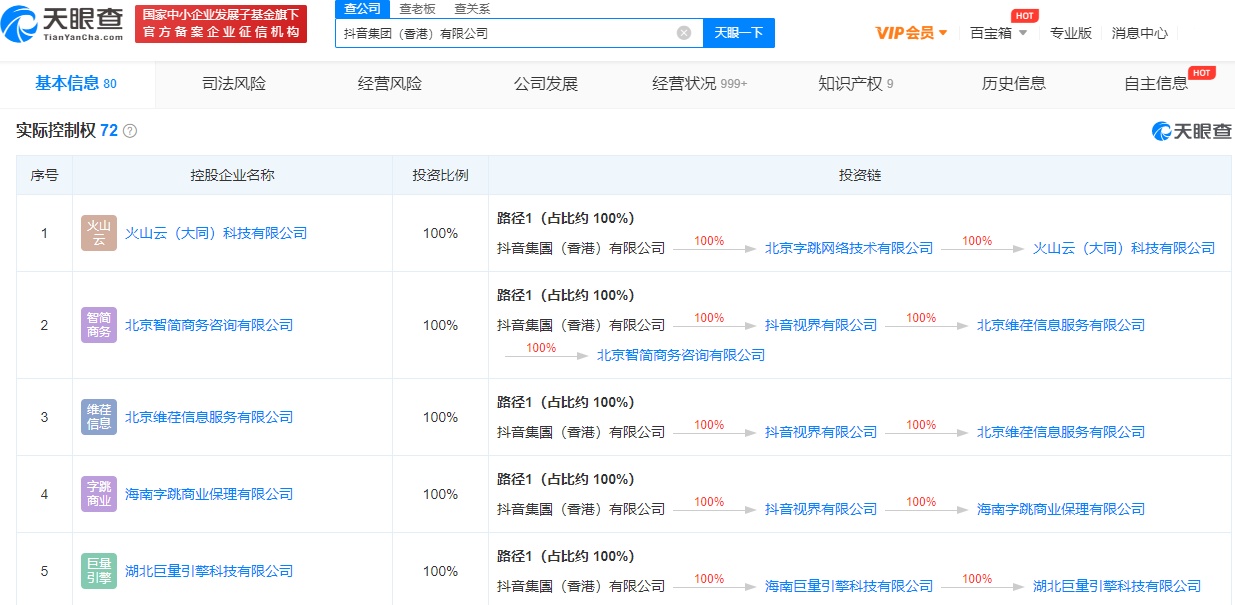Open 抖音视界有限公司 in row 4's chain
This screenshot has height=605, width=1235.
click(821, 509)
